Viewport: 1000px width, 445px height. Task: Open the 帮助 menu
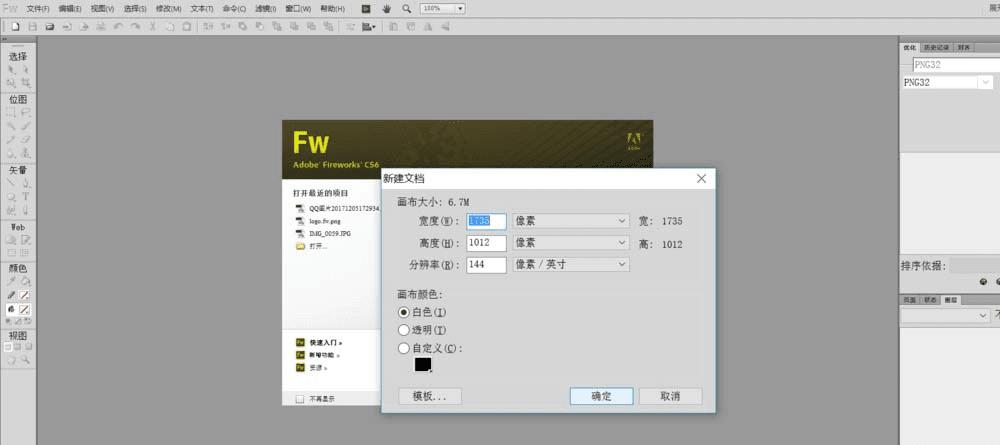(332, 9)
